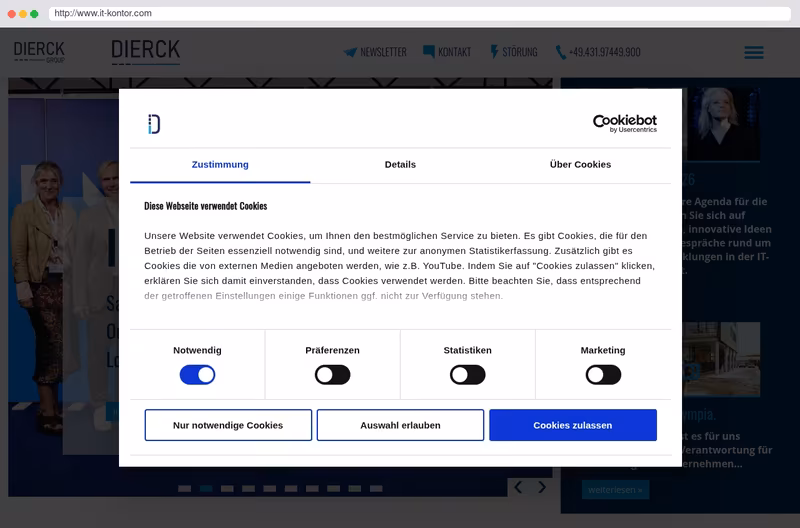800x528 pixels.
Task: Click Auswahl erlauben button
Action: point(401,425)
